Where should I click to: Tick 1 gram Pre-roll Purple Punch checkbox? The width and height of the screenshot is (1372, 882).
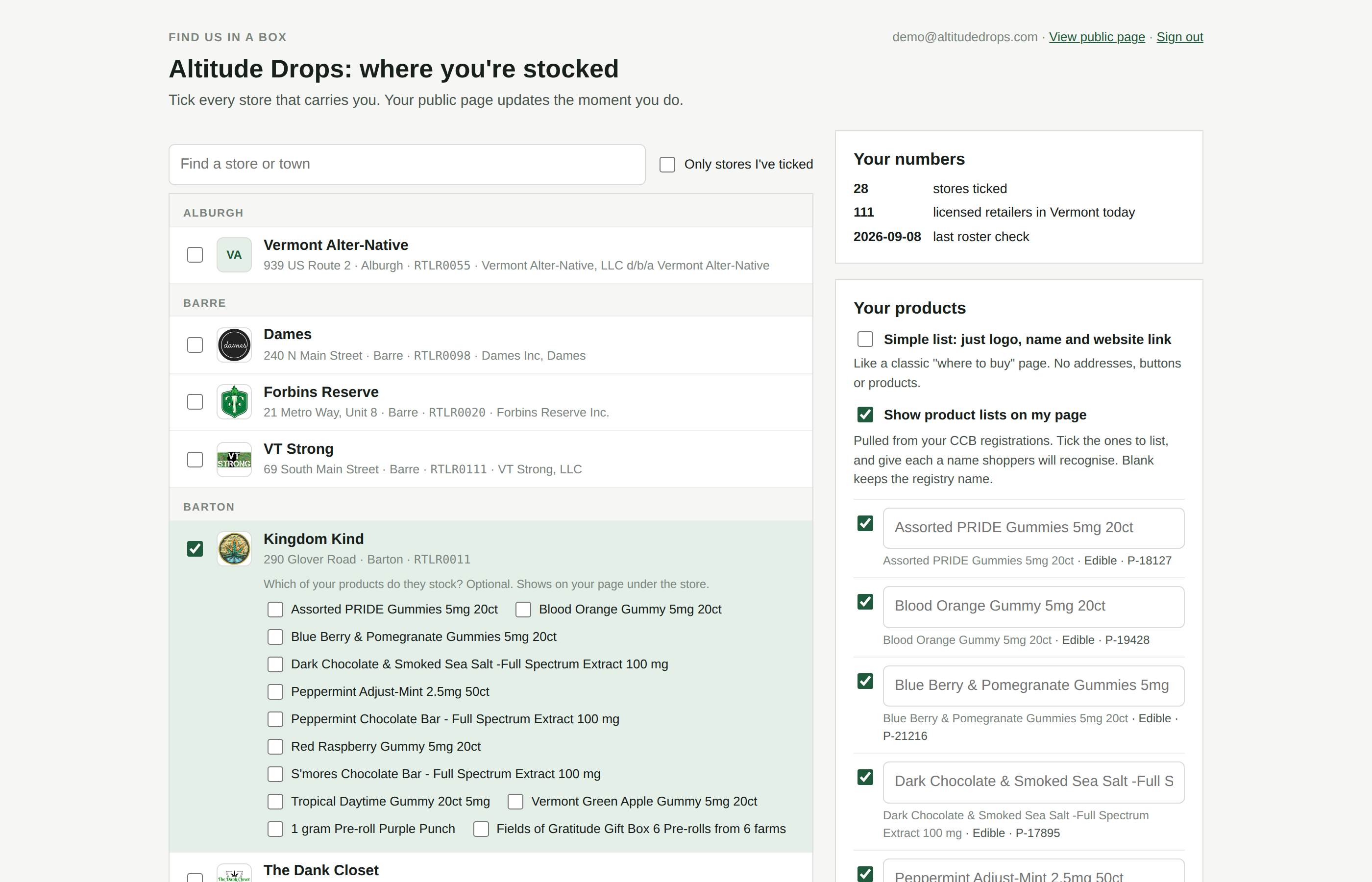click(275, 829)
